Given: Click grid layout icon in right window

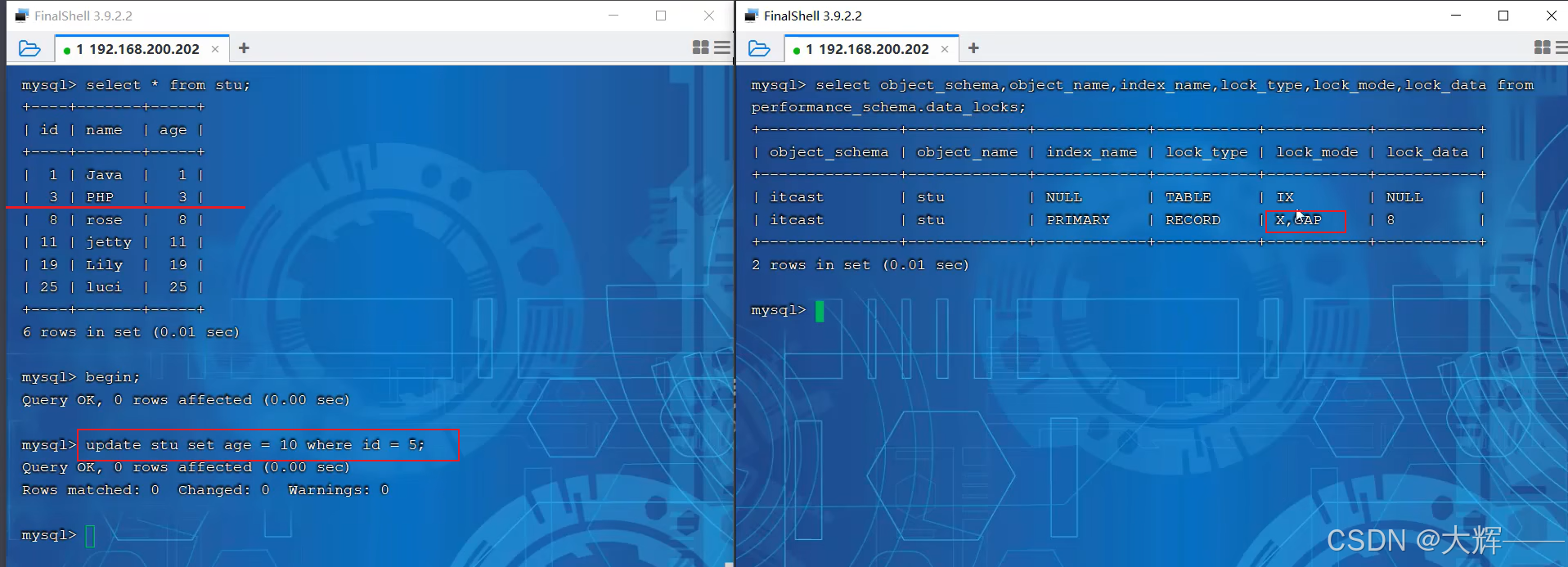Looking at the screenshot, I should (1543, 48).
